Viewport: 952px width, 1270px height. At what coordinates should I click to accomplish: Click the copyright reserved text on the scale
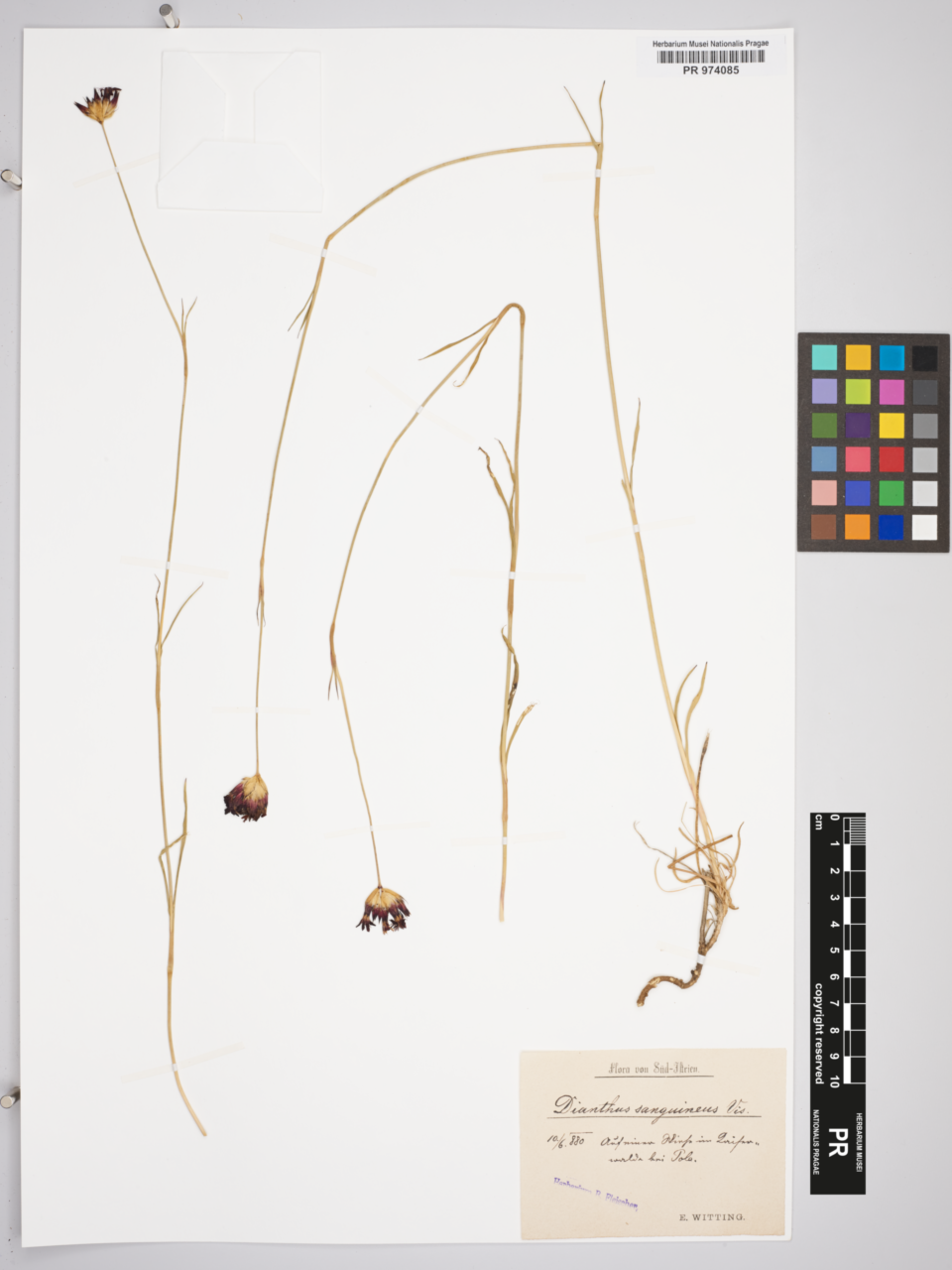(x=819, y=1033)
